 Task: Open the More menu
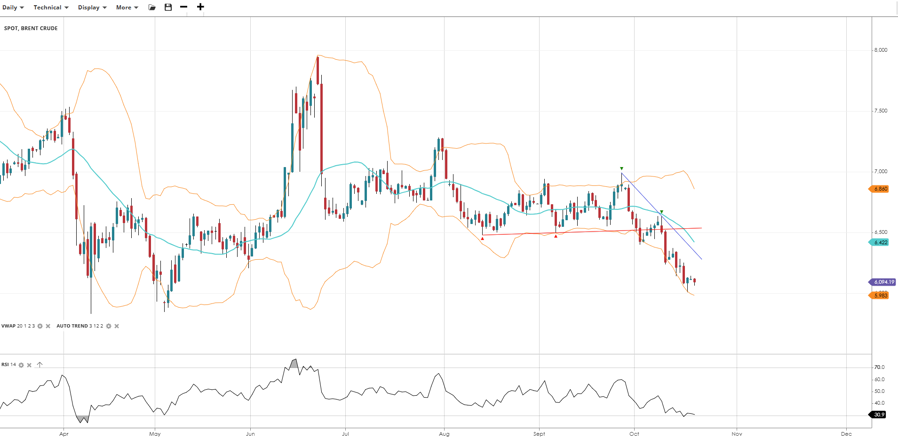pos(127,7)
